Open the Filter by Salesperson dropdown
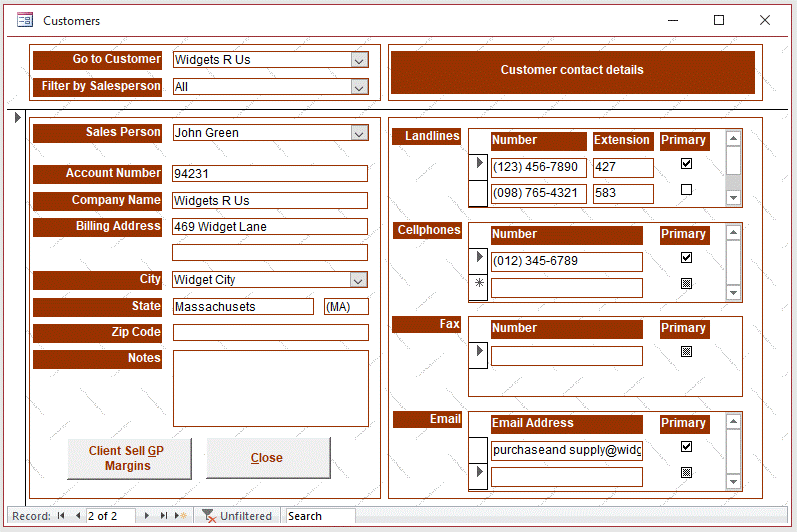The height and width of the screenshot is (532, 797). (359, 87)
